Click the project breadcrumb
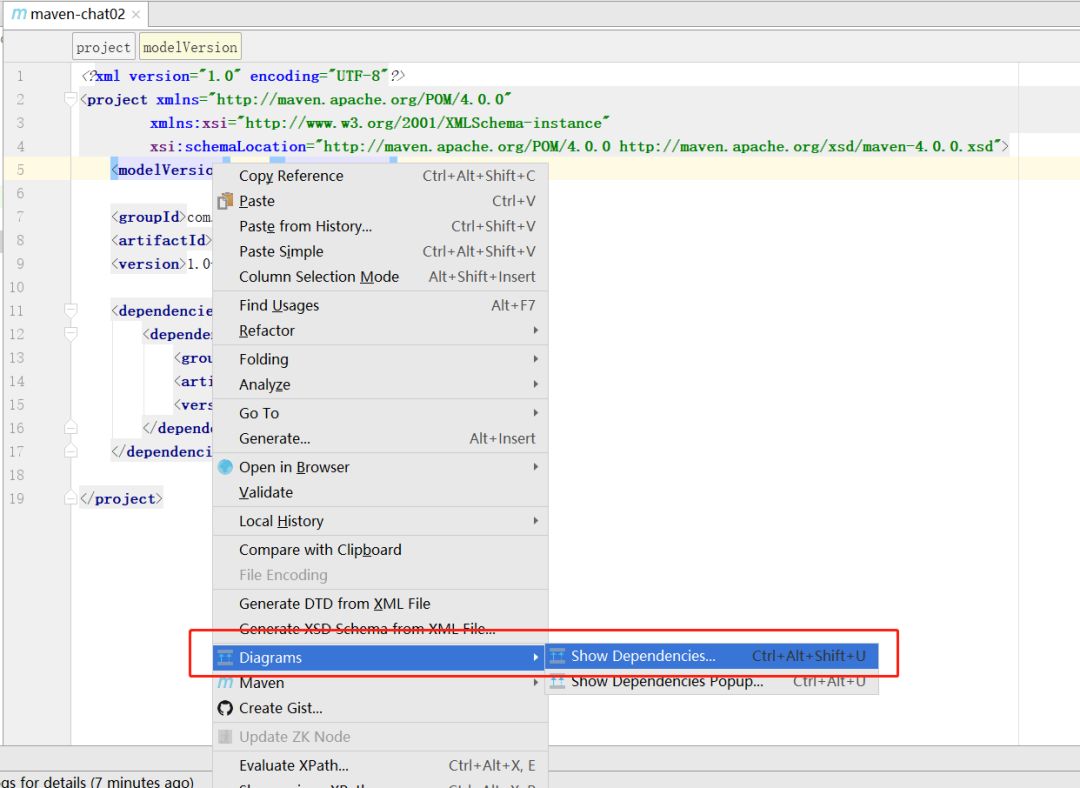The image size is (1080, 788). click(x=103, y=46)
